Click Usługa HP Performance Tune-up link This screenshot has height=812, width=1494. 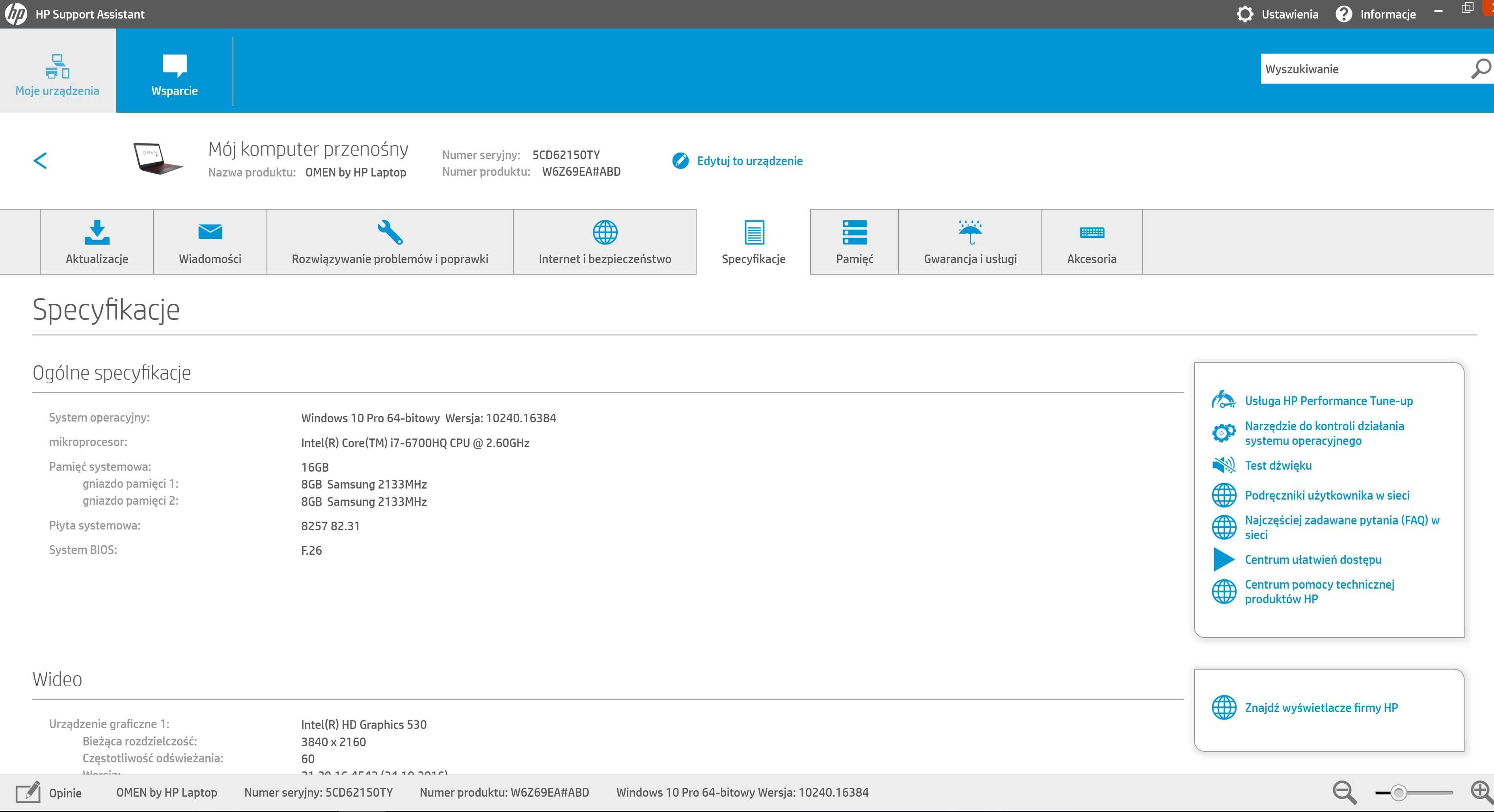click(1329, 401)
